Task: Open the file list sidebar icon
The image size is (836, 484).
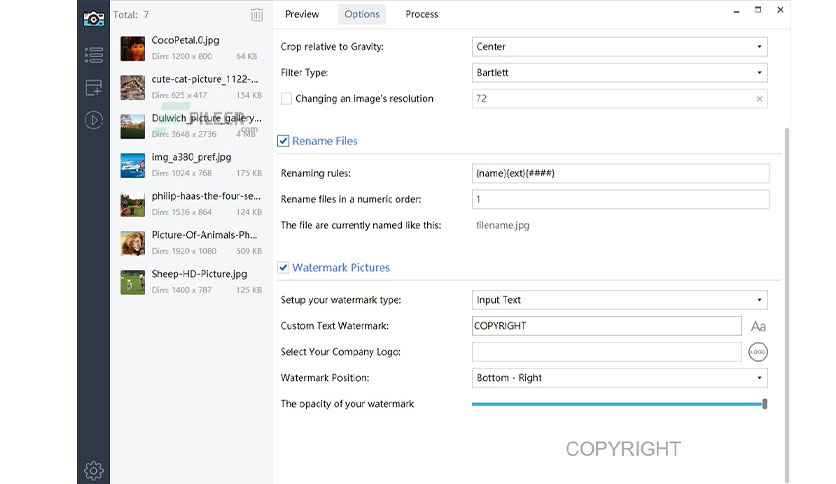Action: pyautogui.click(x=94, y=55)
